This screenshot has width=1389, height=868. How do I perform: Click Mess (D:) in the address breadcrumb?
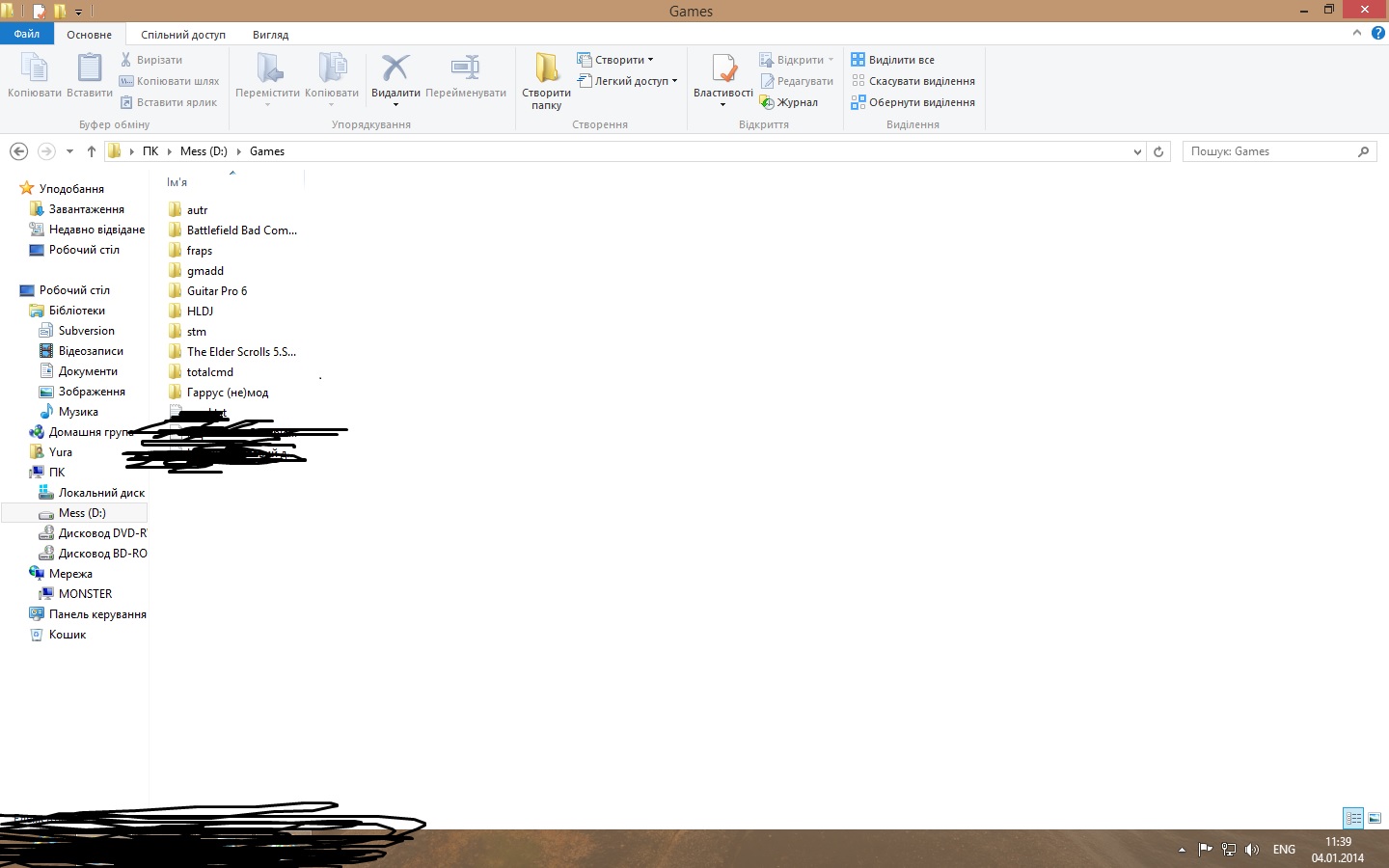click(x=204, y=151)
